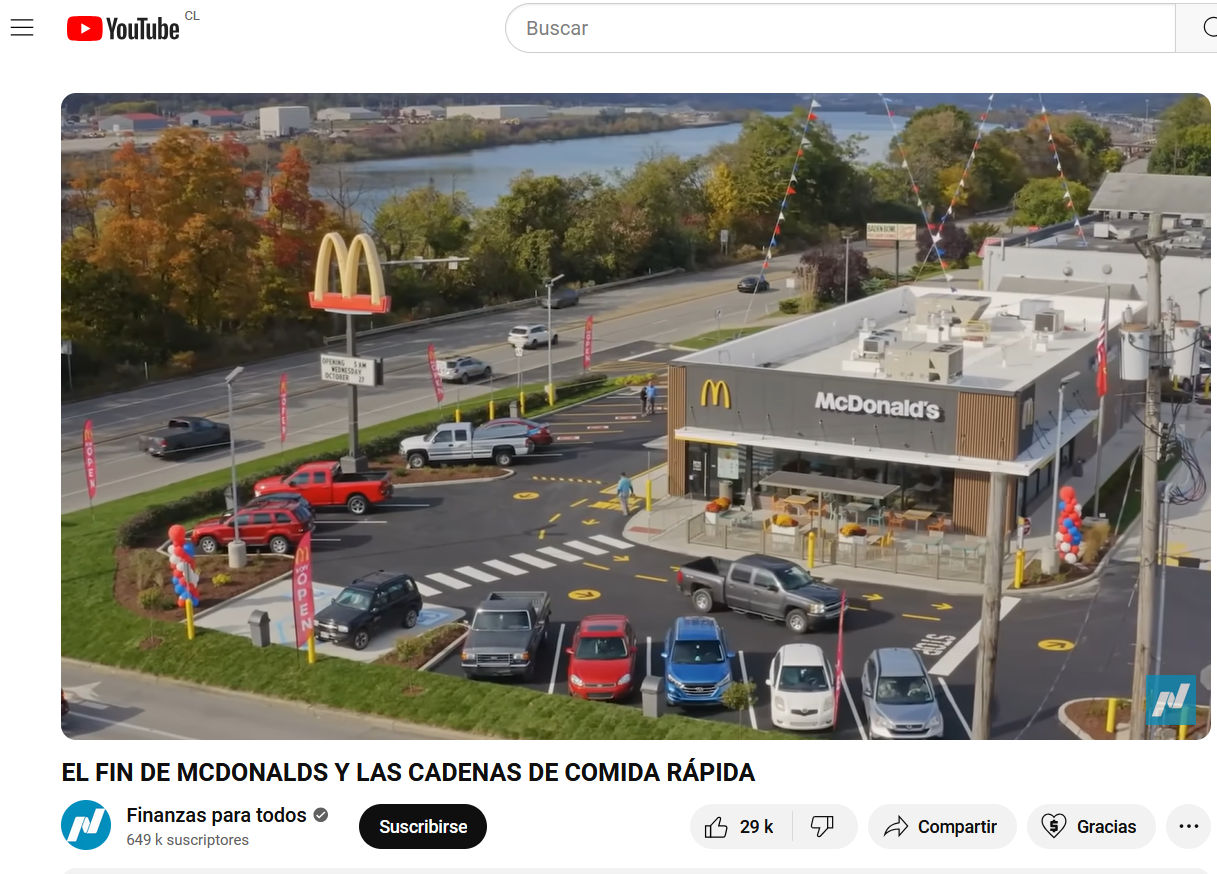Open Finanzas para todos channel avatar
This screenshot has width=1217, height=874.
coord(86,826)
